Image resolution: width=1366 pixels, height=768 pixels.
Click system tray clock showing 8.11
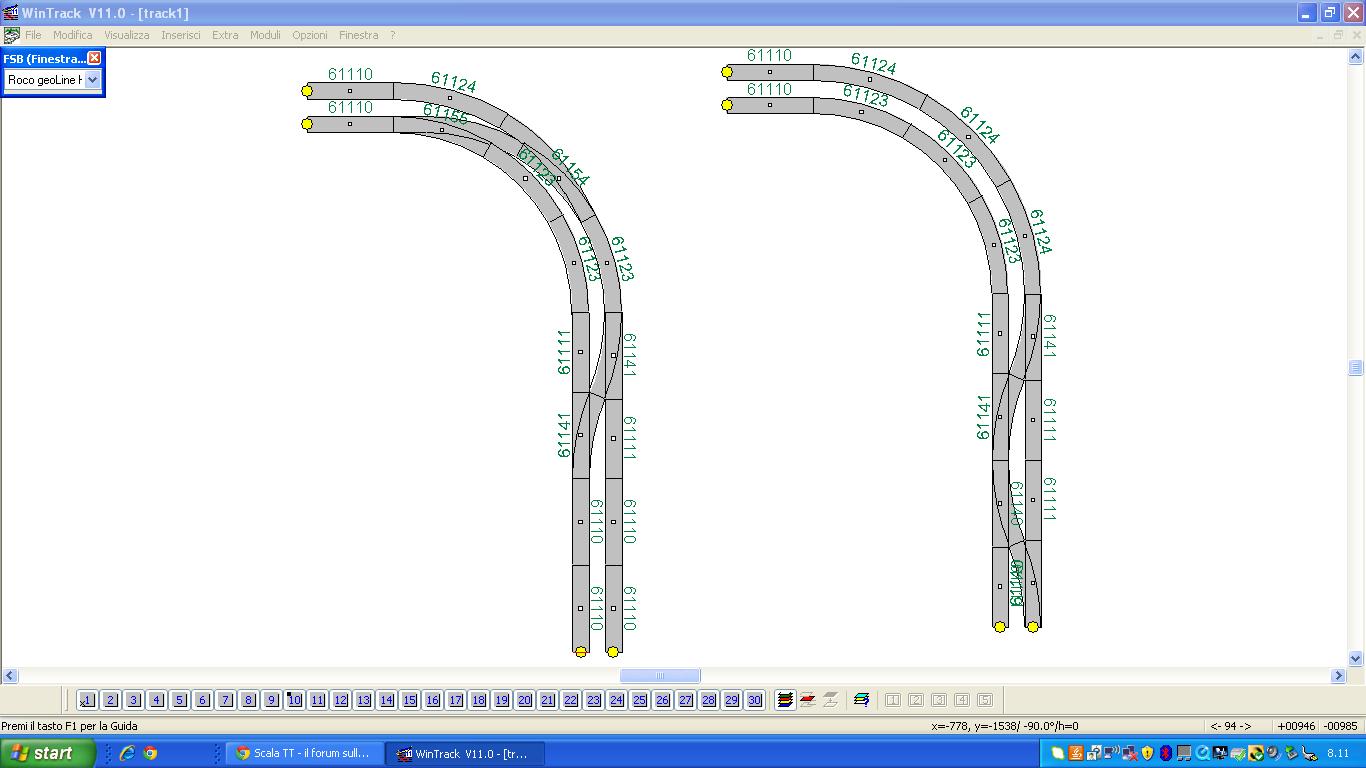pyautogui.click(x=1338, y=753)
